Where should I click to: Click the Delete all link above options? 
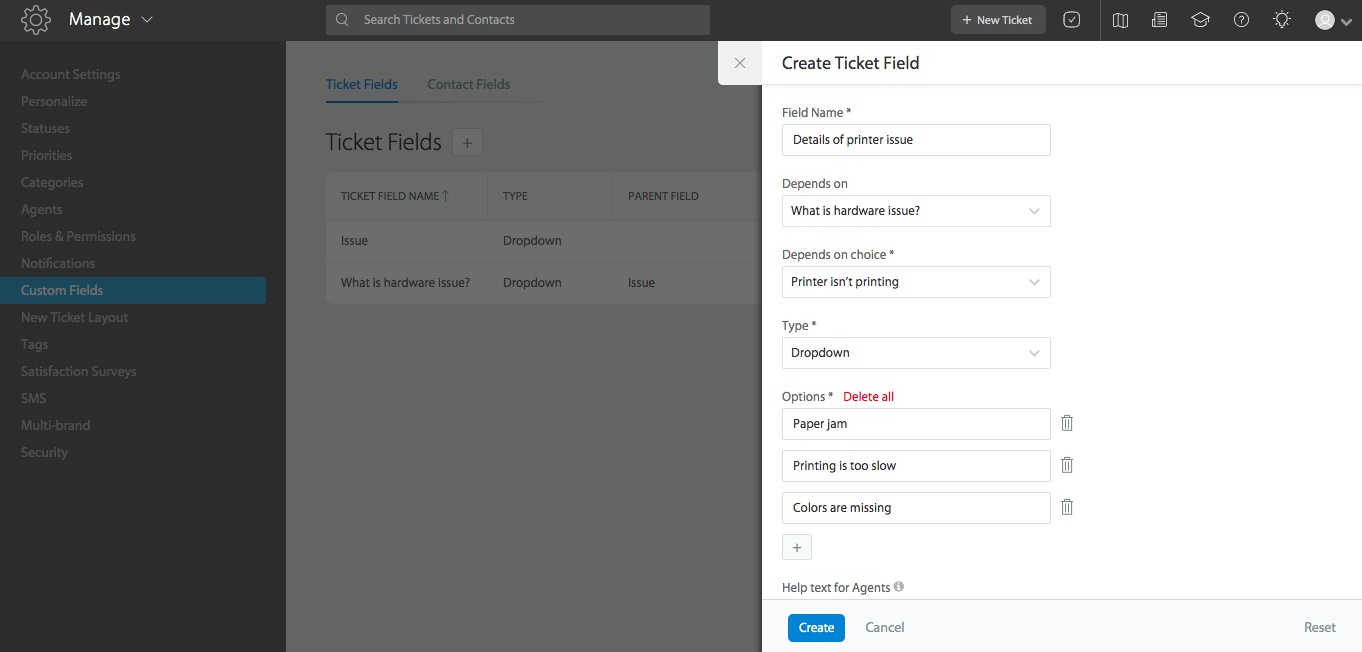tap(868, 396)
